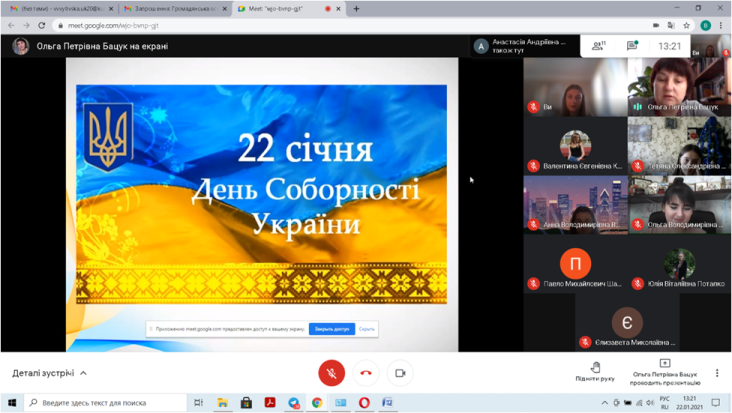Open the meeting chat panel
Screen dimensions: 732x413
click(632, 46)
